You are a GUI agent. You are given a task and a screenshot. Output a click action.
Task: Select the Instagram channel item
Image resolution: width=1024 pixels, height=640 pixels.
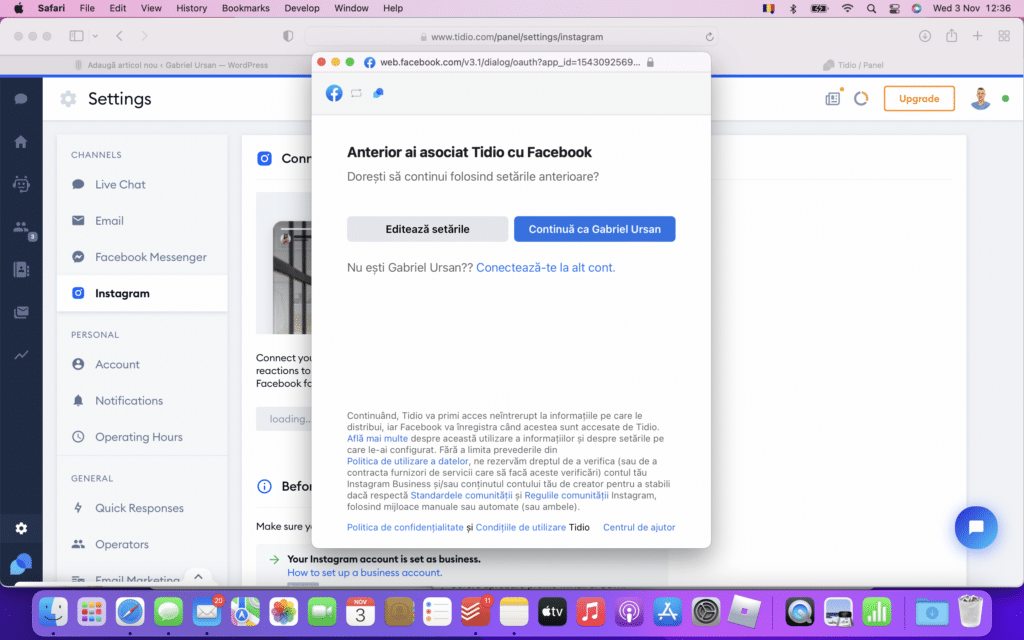142,293
